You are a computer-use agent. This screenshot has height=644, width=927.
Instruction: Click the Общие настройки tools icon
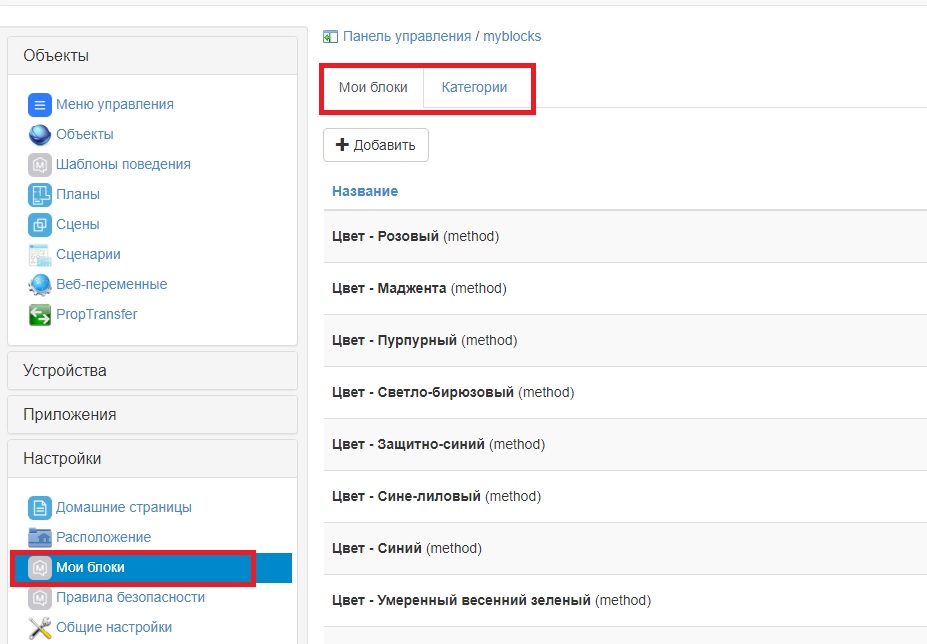point(40,627)
